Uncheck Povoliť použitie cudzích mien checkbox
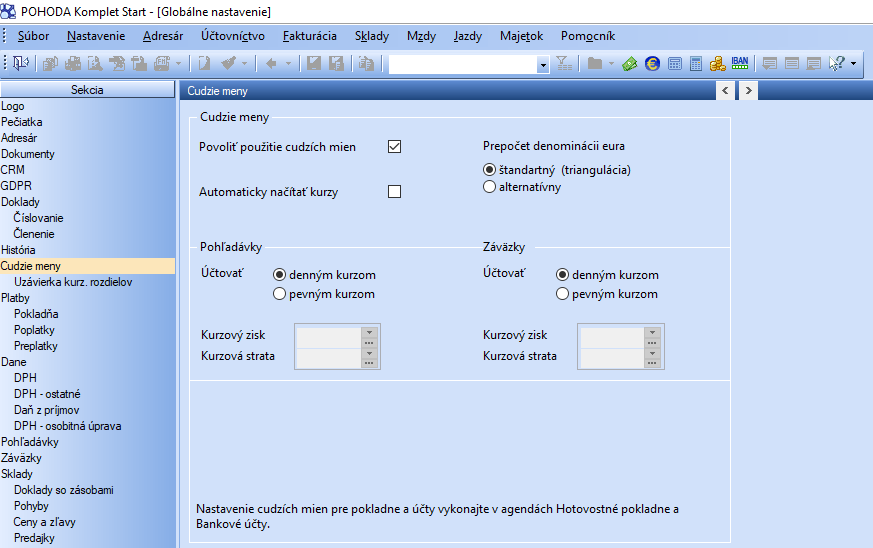 coord(394,146)
